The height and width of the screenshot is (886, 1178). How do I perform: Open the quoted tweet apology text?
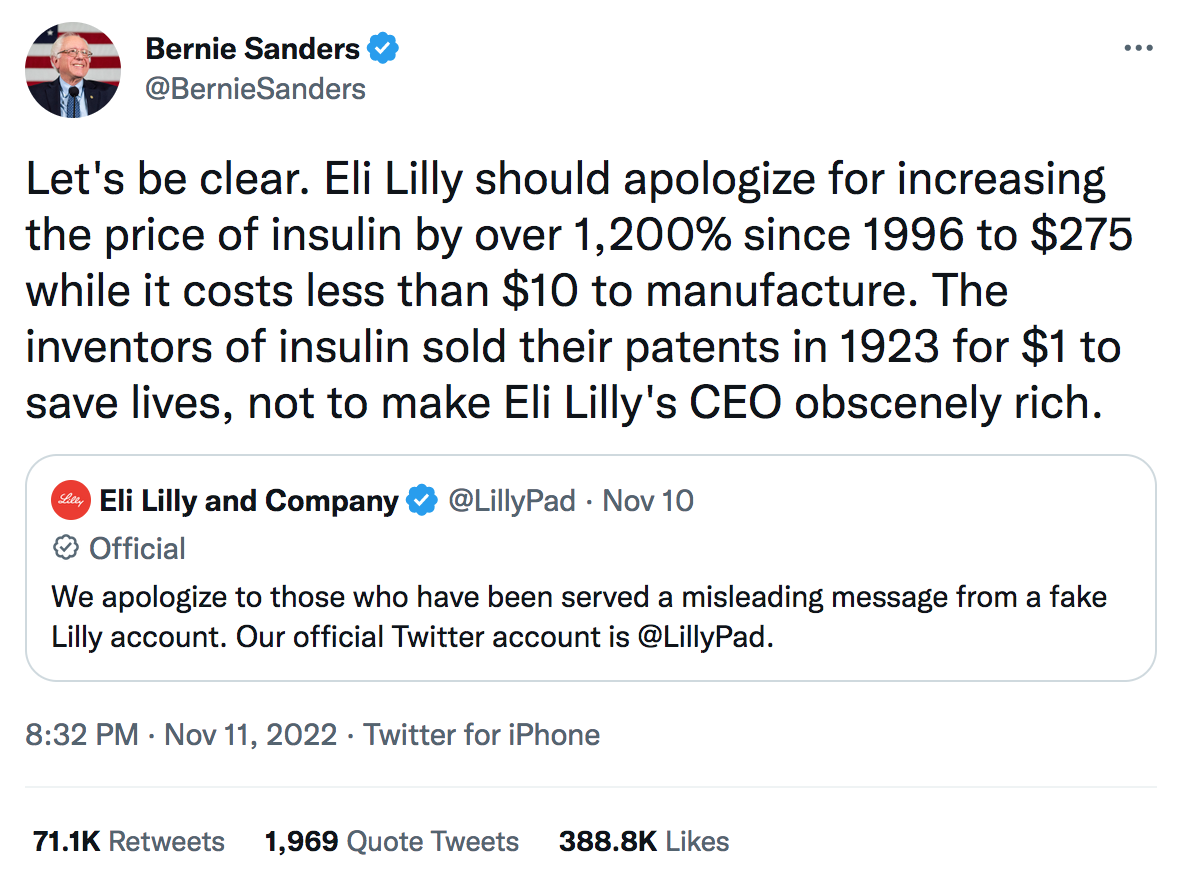coord(578,617)
